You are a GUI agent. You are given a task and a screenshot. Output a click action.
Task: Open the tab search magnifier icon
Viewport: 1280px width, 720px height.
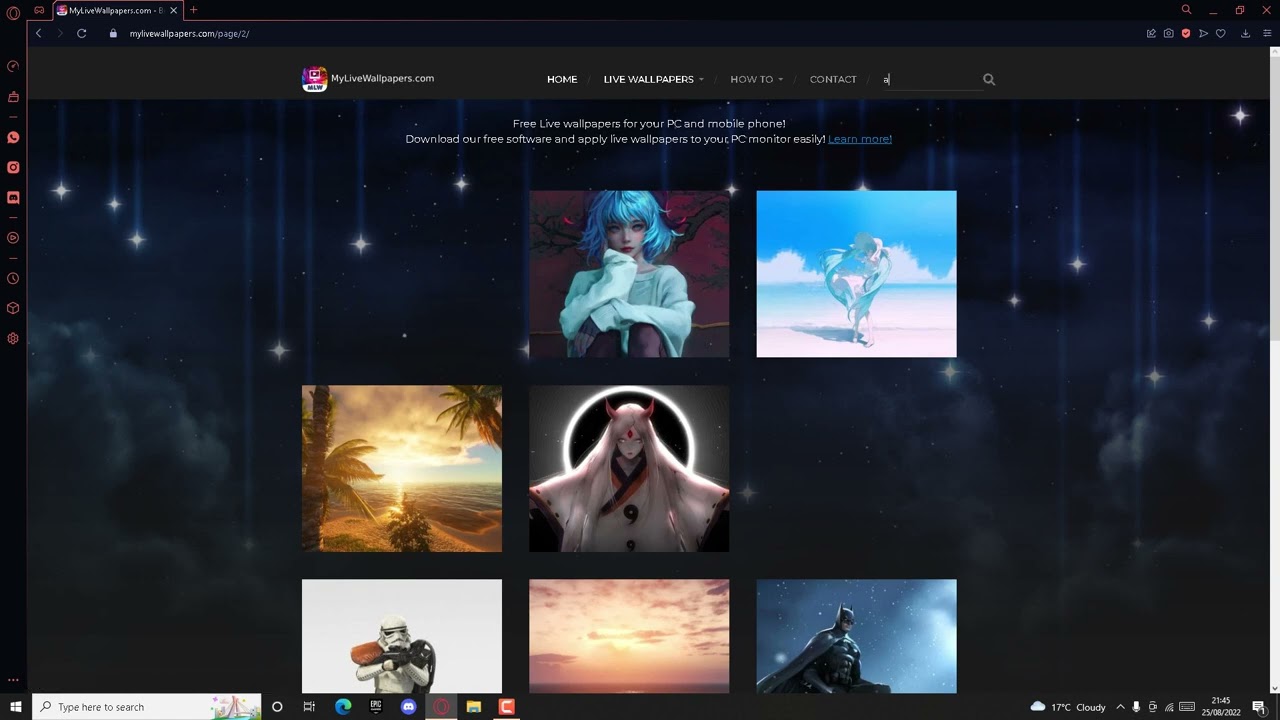click(x=1186, y=10)
